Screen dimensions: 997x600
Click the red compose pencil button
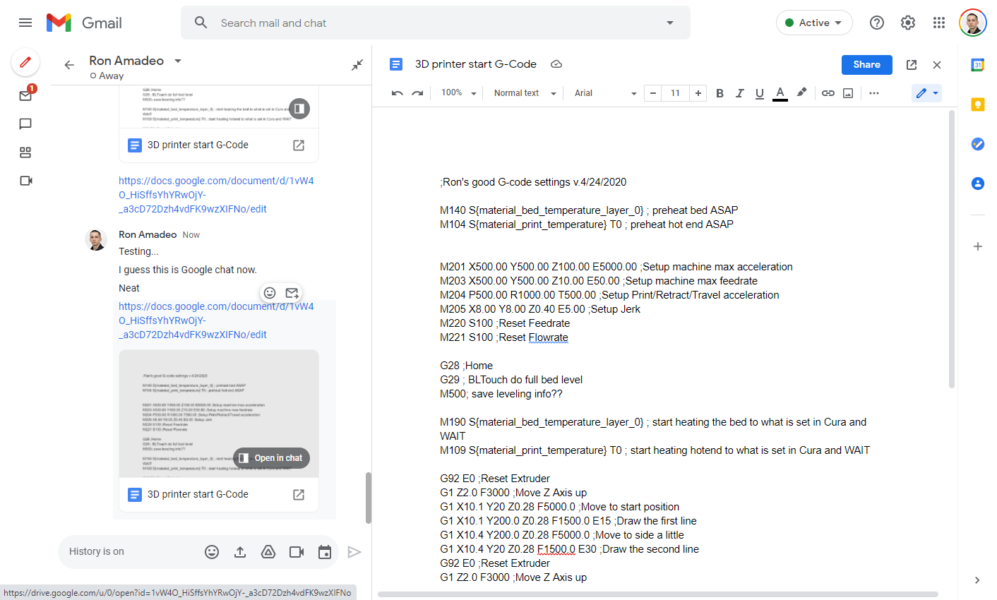tap(25, 62)
